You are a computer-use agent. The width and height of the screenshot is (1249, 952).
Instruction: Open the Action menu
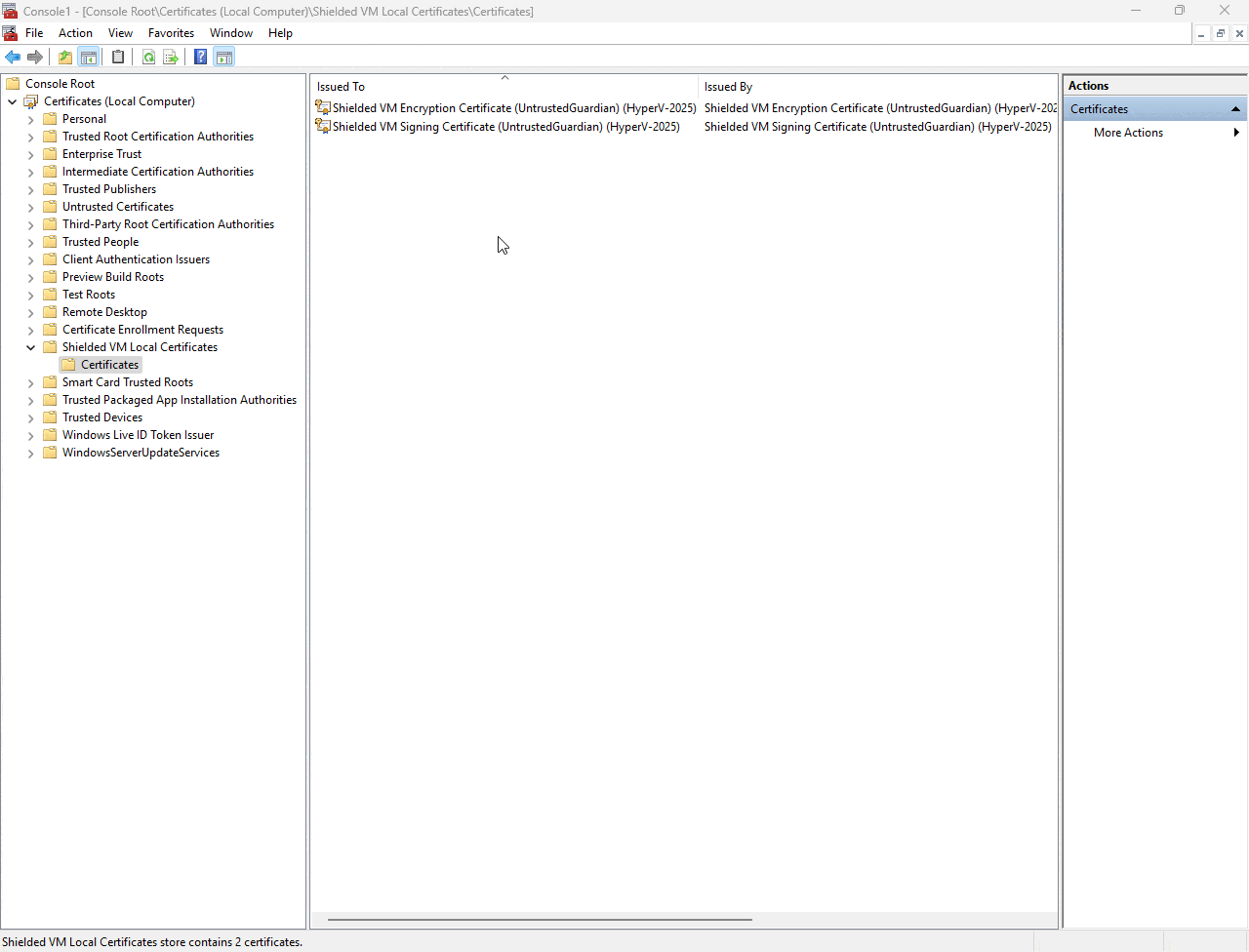pos(75,32)
